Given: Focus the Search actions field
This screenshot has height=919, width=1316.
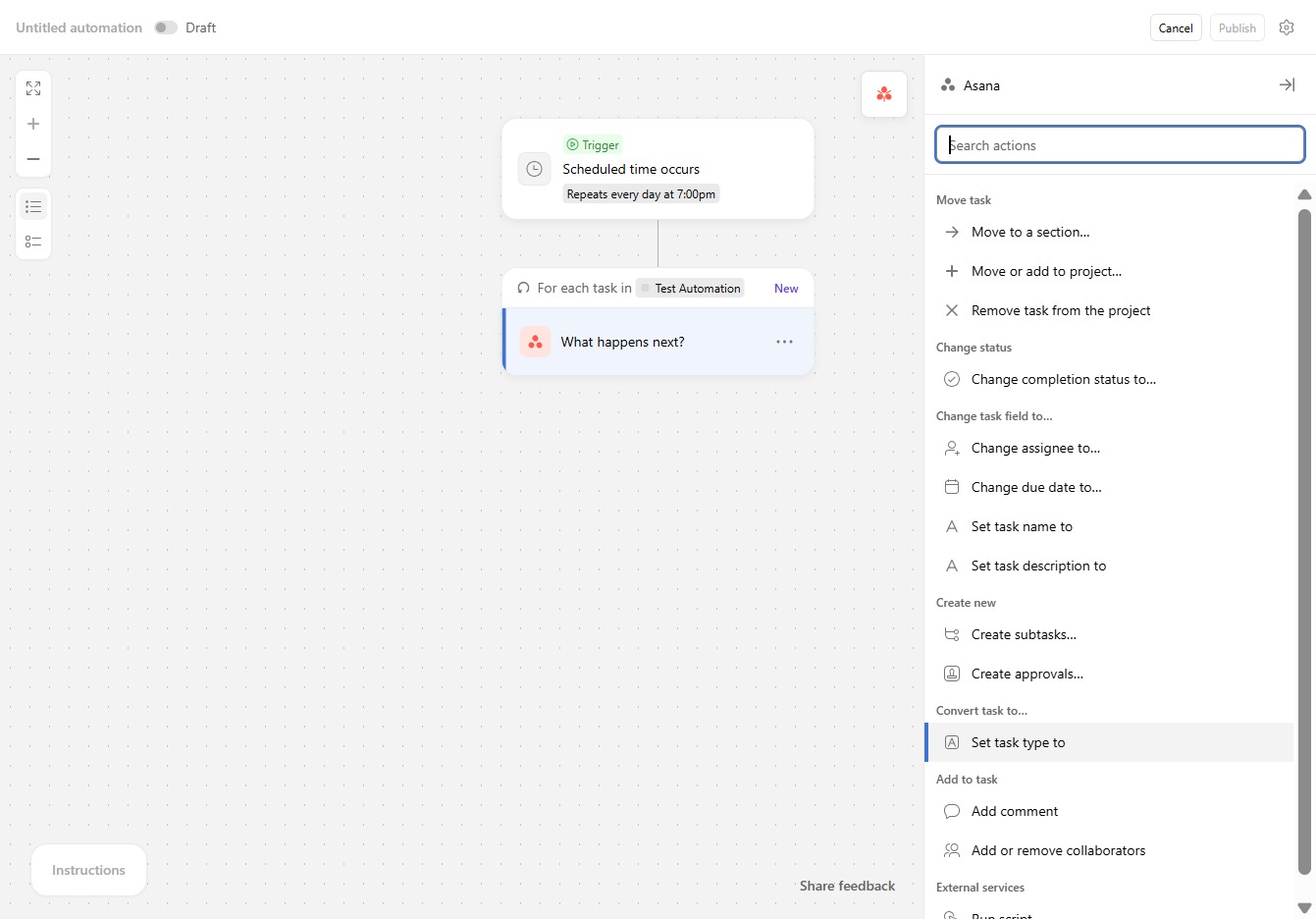Looking at the screenshot, I should (1120, 145).
